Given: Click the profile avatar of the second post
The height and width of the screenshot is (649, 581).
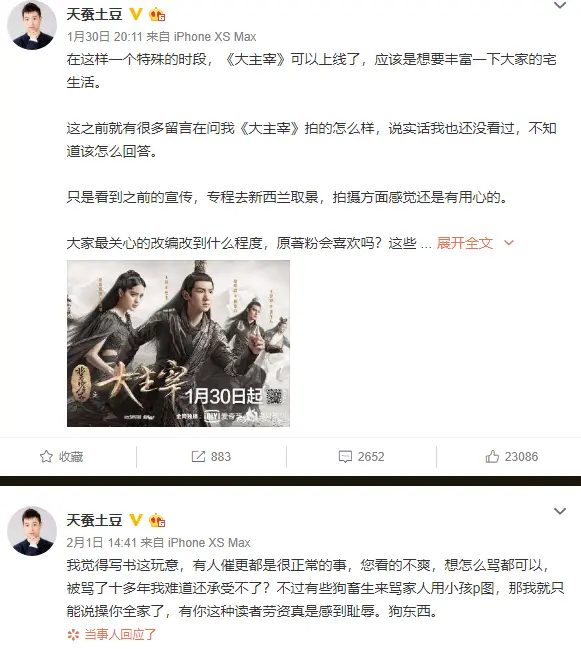Looking at the screenshot, I should coord(32,531).
